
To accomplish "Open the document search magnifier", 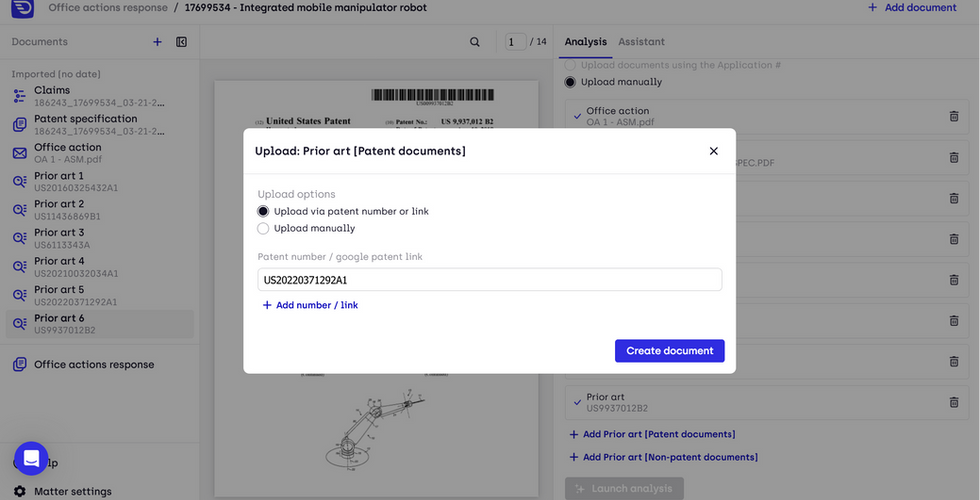I will pos(475,42).
